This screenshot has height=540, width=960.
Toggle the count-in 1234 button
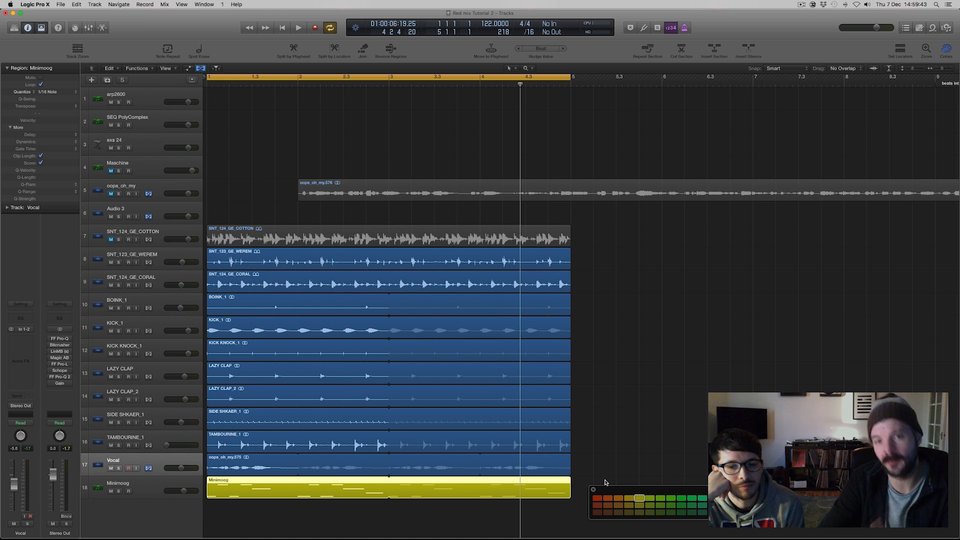671,28
